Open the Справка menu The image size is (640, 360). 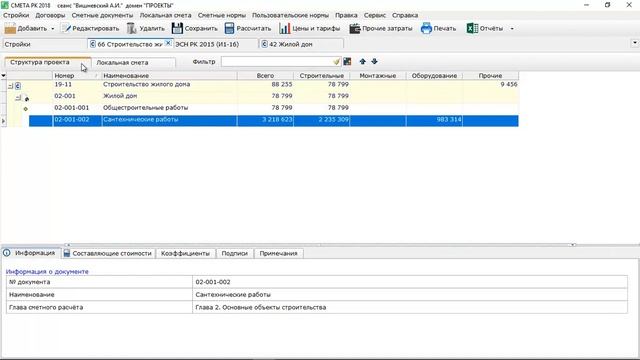coord(405,15)
